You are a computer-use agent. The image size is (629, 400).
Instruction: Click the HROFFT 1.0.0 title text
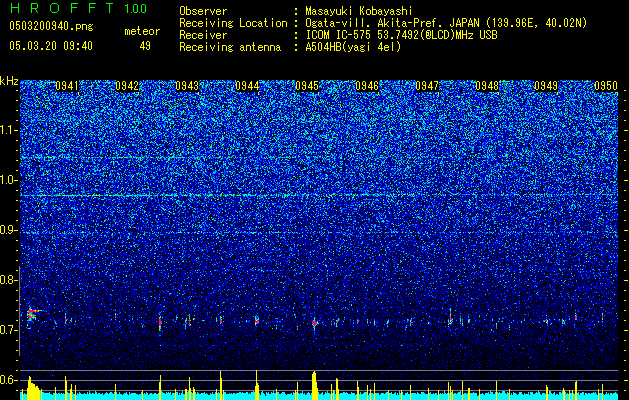[79, 8]
